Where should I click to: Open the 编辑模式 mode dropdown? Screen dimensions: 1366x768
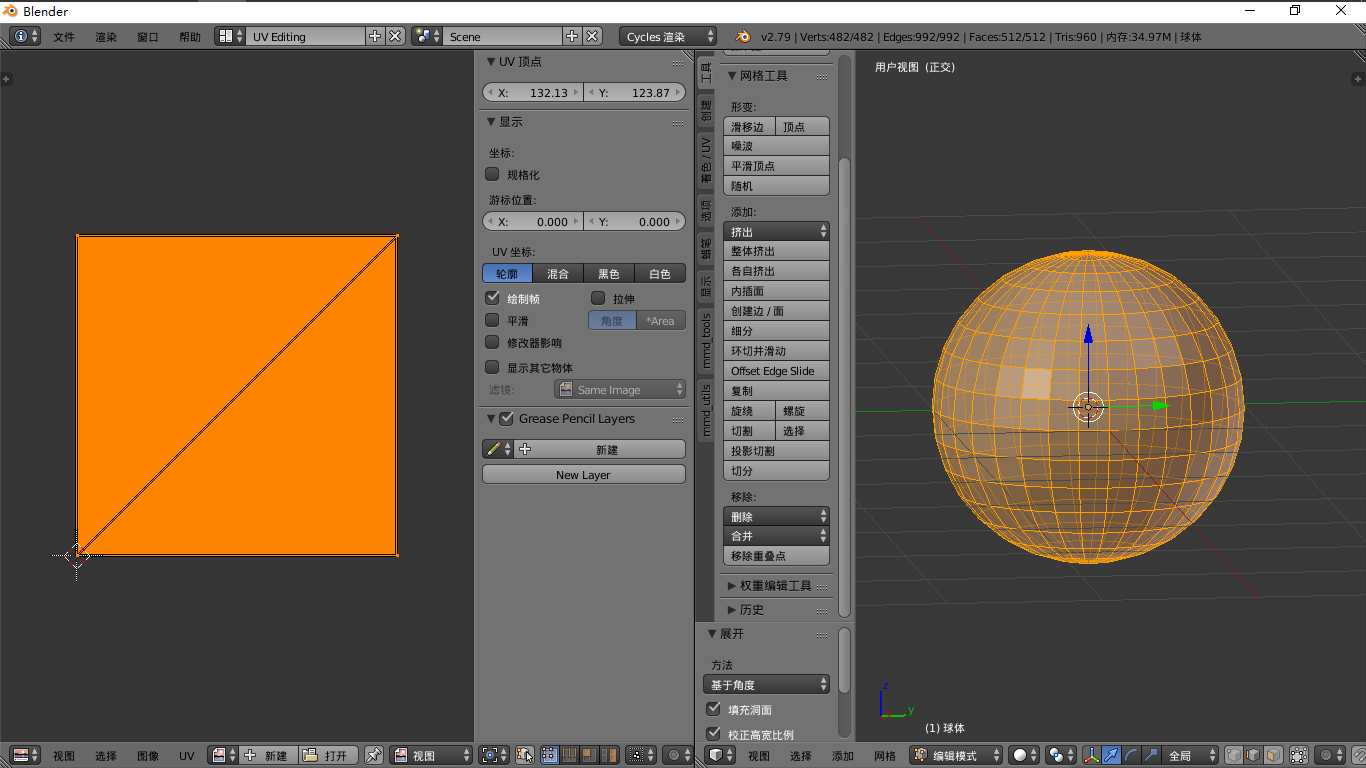click(x=957, y=755)
